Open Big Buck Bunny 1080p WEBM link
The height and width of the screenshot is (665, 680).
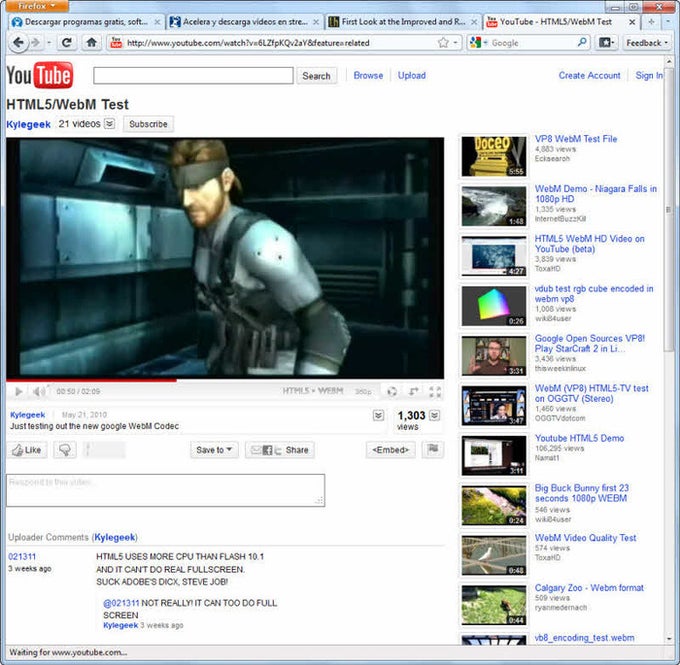582,493
